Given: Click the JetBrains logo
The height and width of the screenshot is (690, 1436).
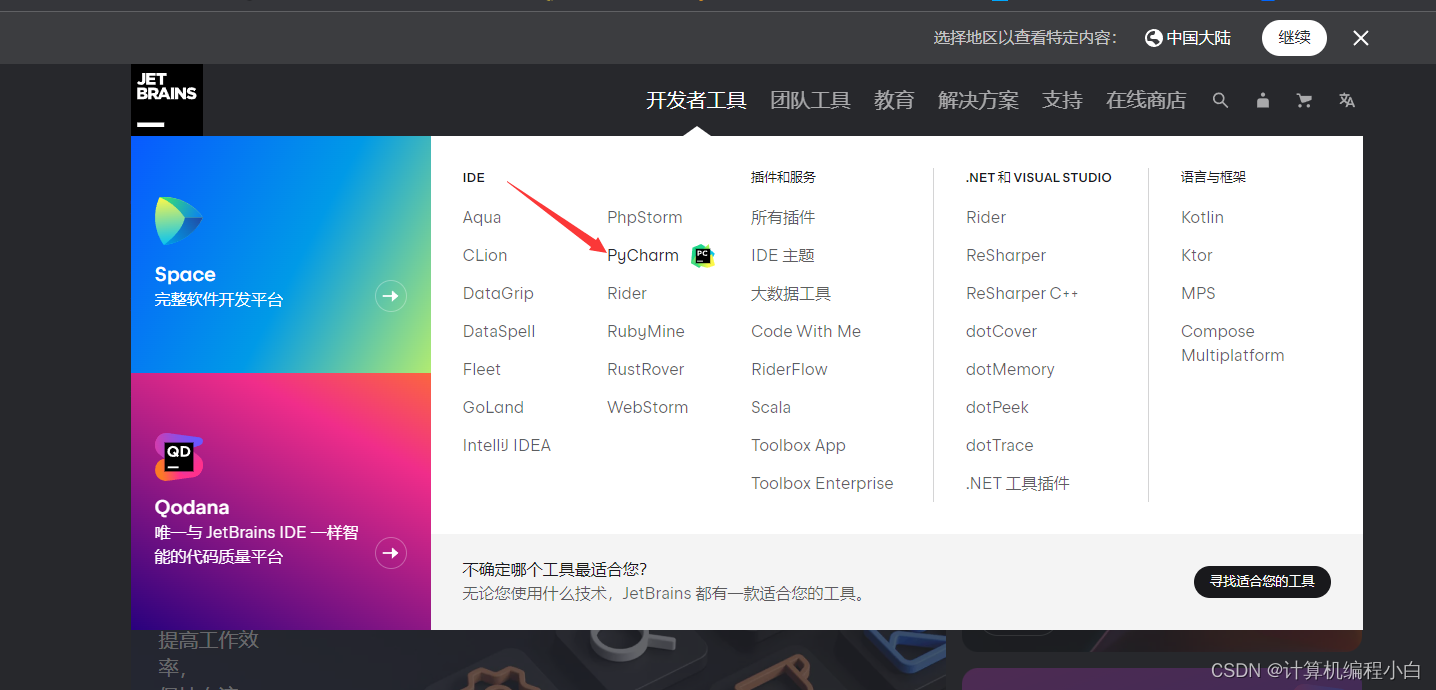Looking at the screenshot, I should click(x=167, y=100).
